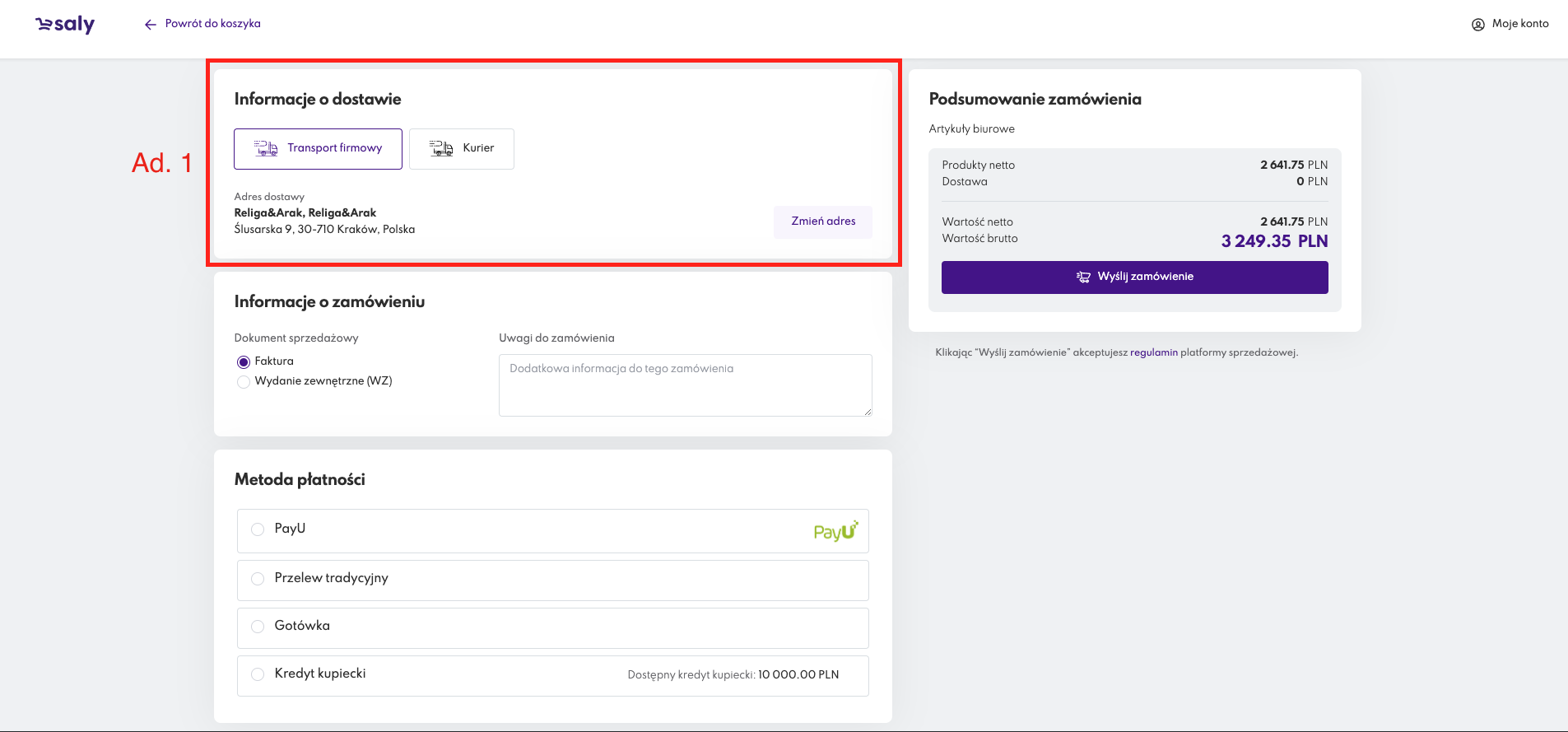This screenshot has width=1568, height=732.
Task: Click the cart icon in Wyślij zamówienie button
Action: point(1083,277)
